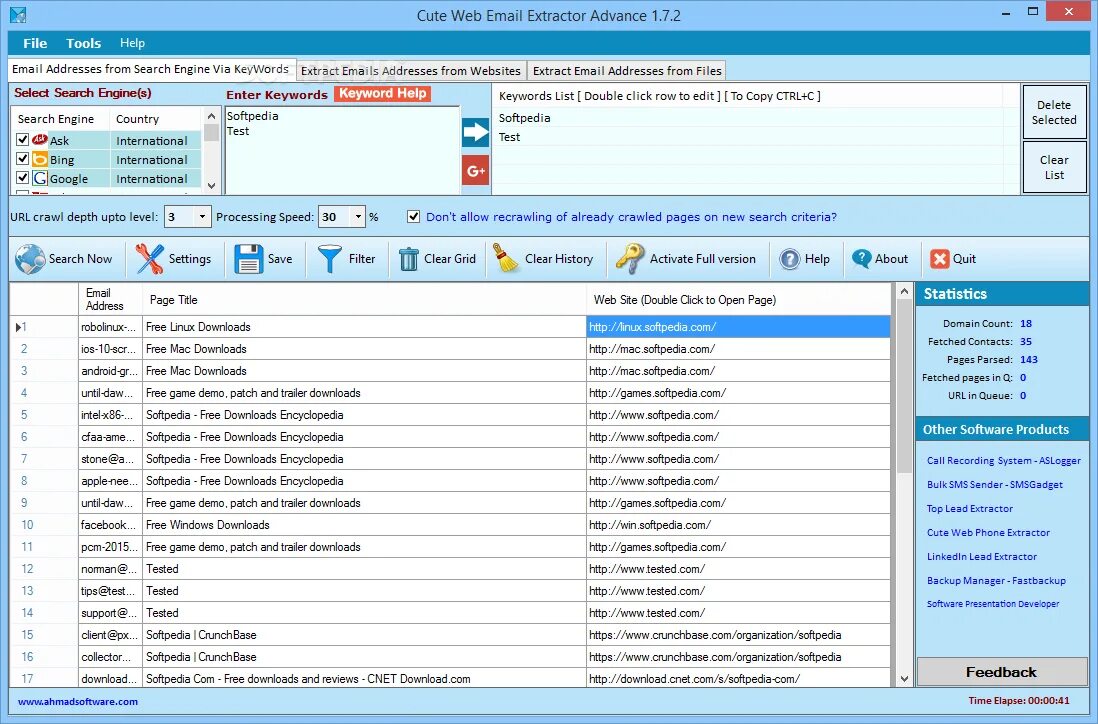Click the application logo in title bar
This screenshot has width=1098, height=724.
tap(18, 15)
